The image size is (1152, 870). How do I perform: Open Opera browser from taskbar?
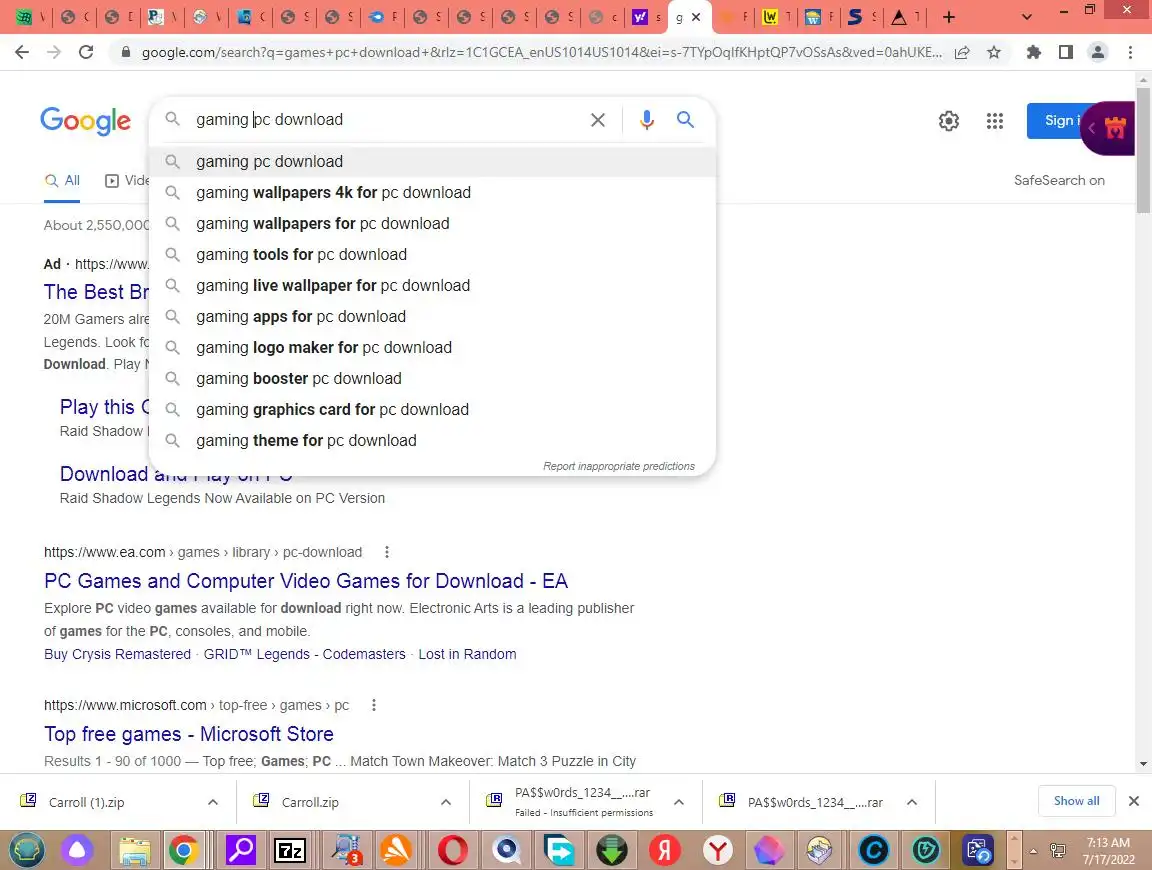tap(453, 851)
